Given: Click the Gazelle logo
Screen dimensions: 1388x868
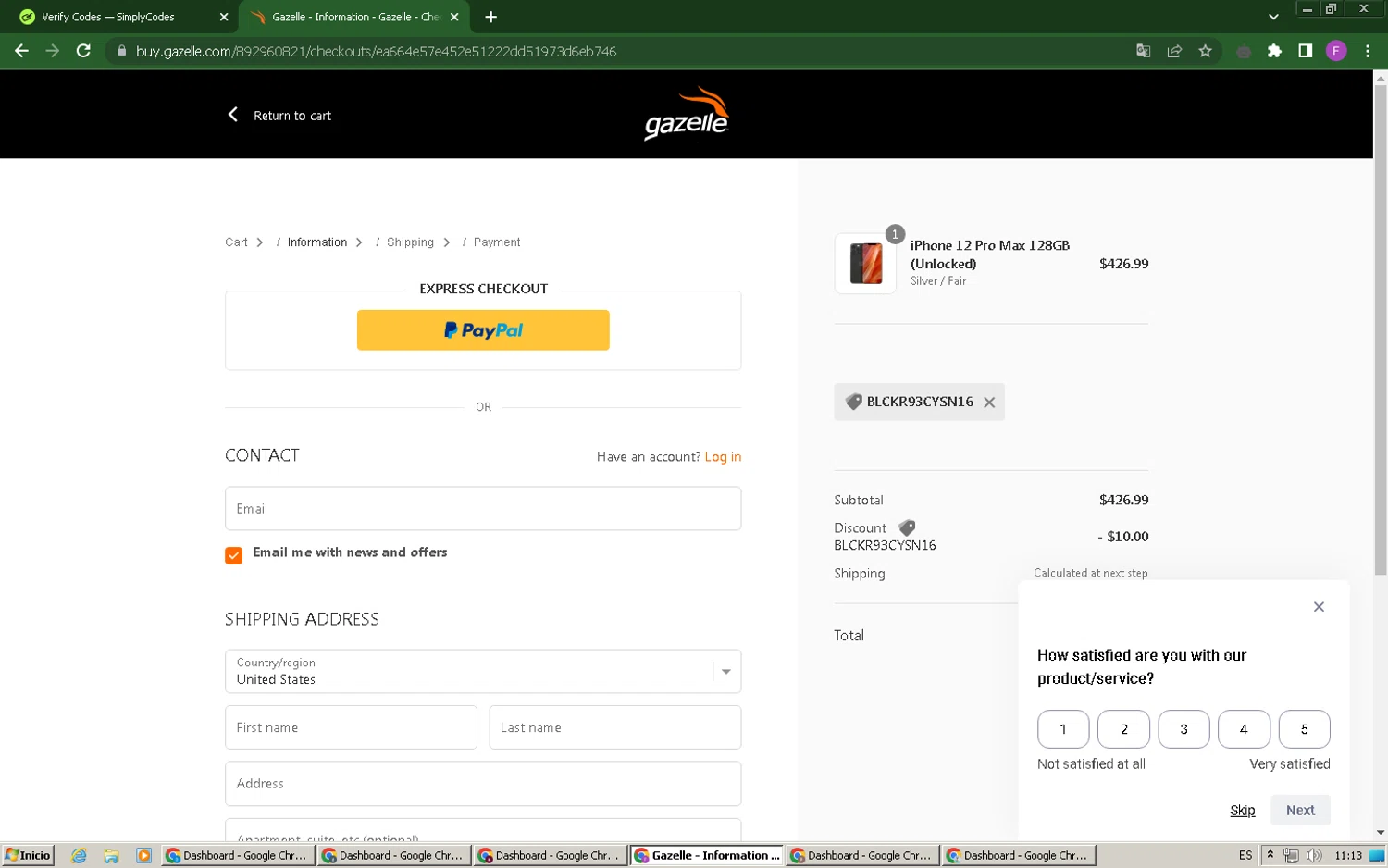Looking at the screenshot, I should (x=687, y=114).
